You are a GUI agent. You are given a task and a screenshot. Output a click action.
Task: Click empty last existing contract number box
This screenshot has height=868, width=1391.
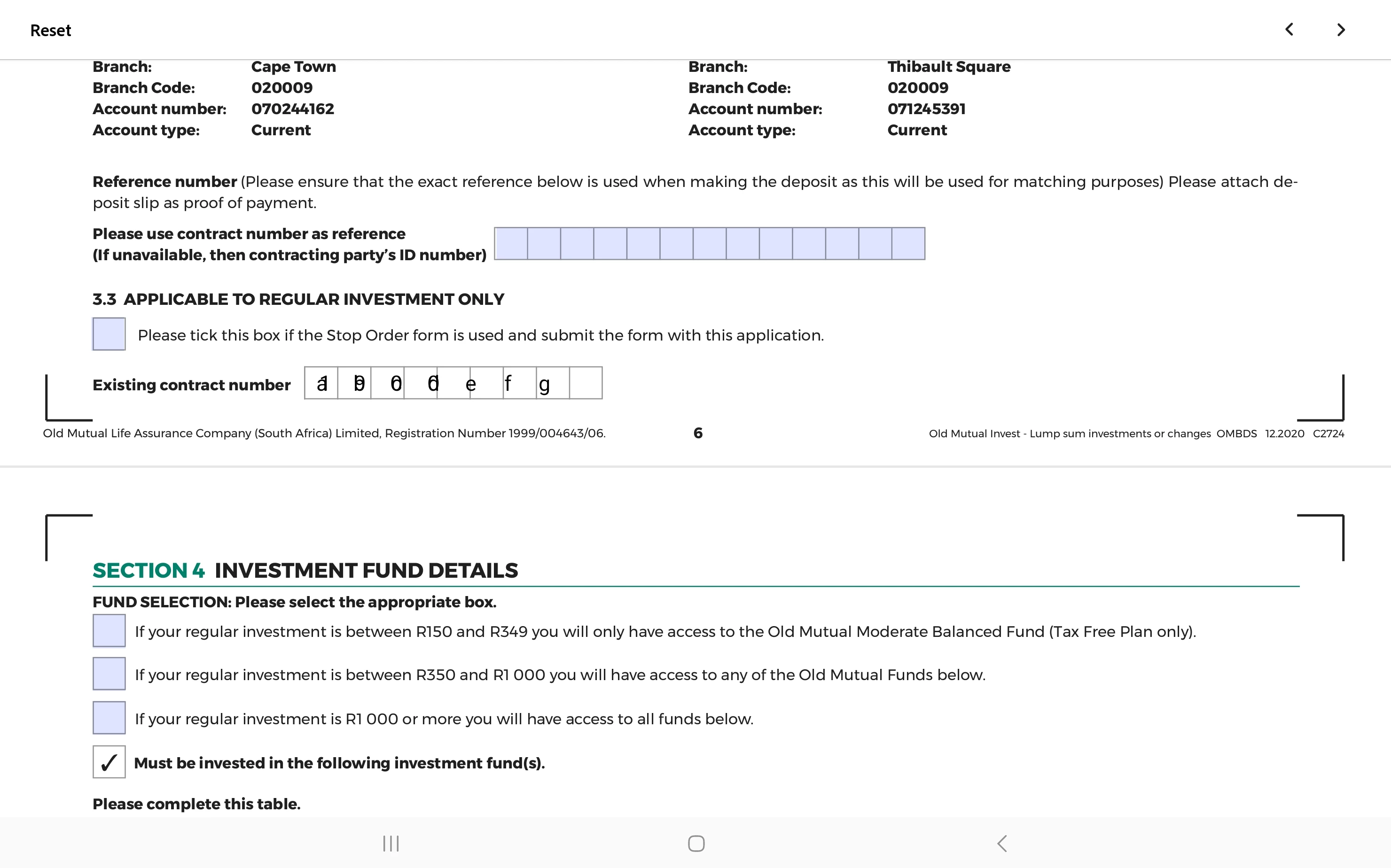pos(586,383)
